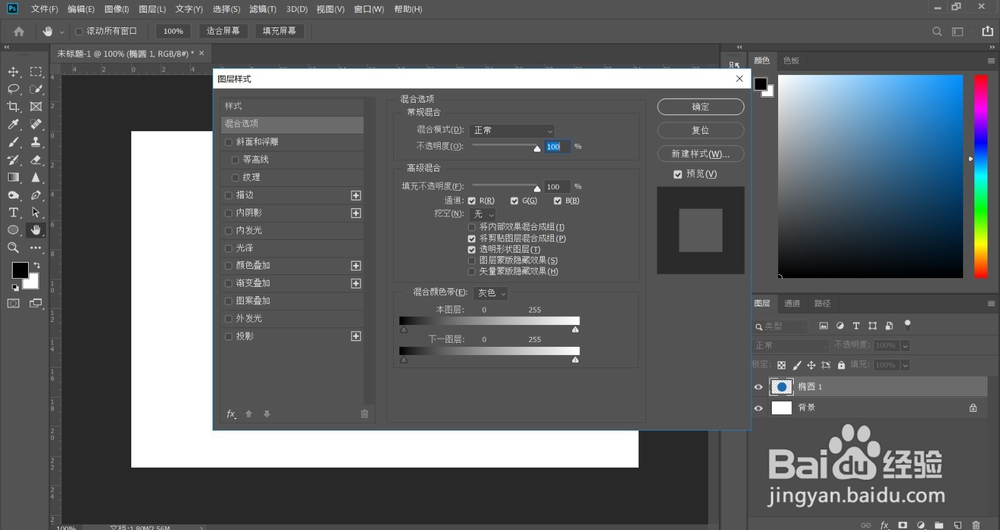Click the 确定 button

(x=700, y=107)
